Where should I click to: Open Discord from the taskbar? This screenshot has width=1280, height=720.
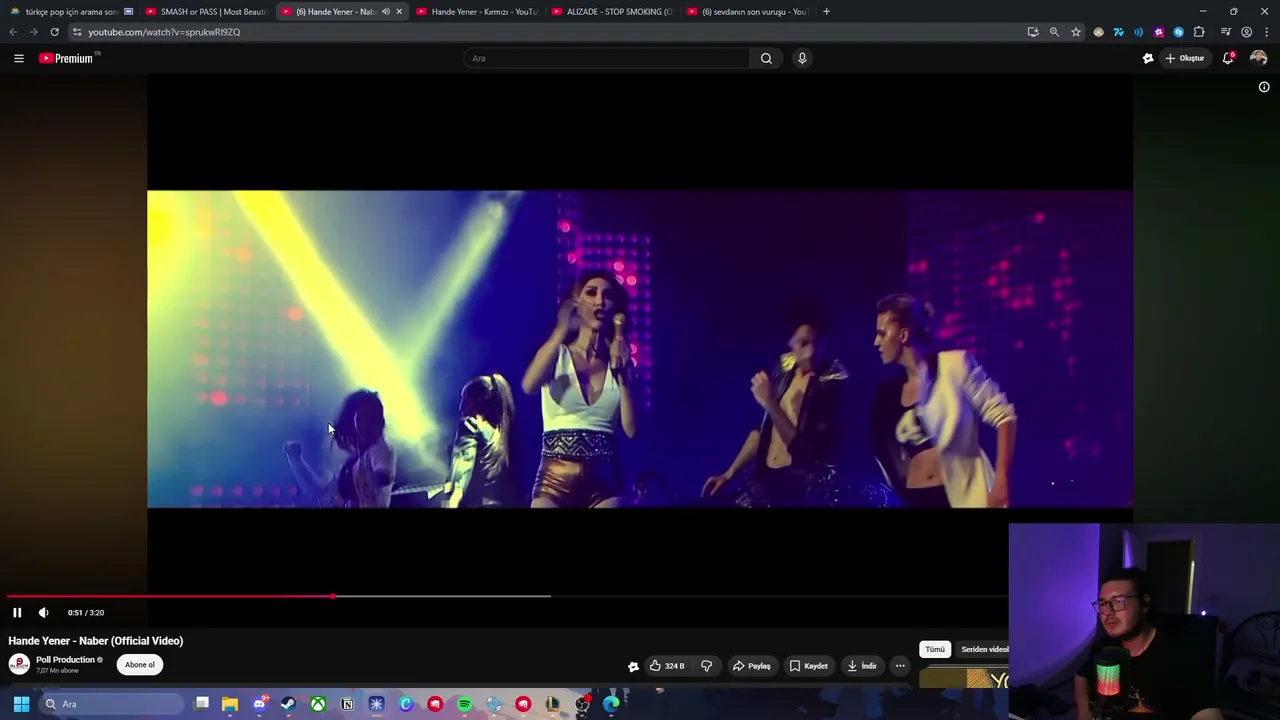[259, 704]
